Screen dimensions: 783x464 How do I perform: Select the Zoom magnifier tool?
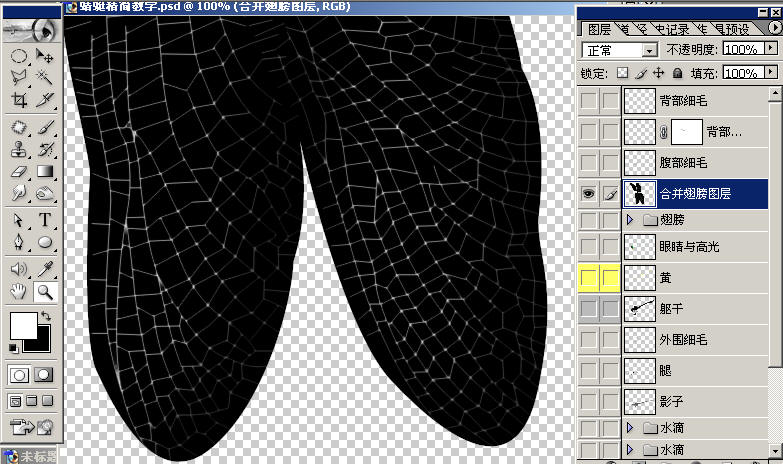coord(44,291)
